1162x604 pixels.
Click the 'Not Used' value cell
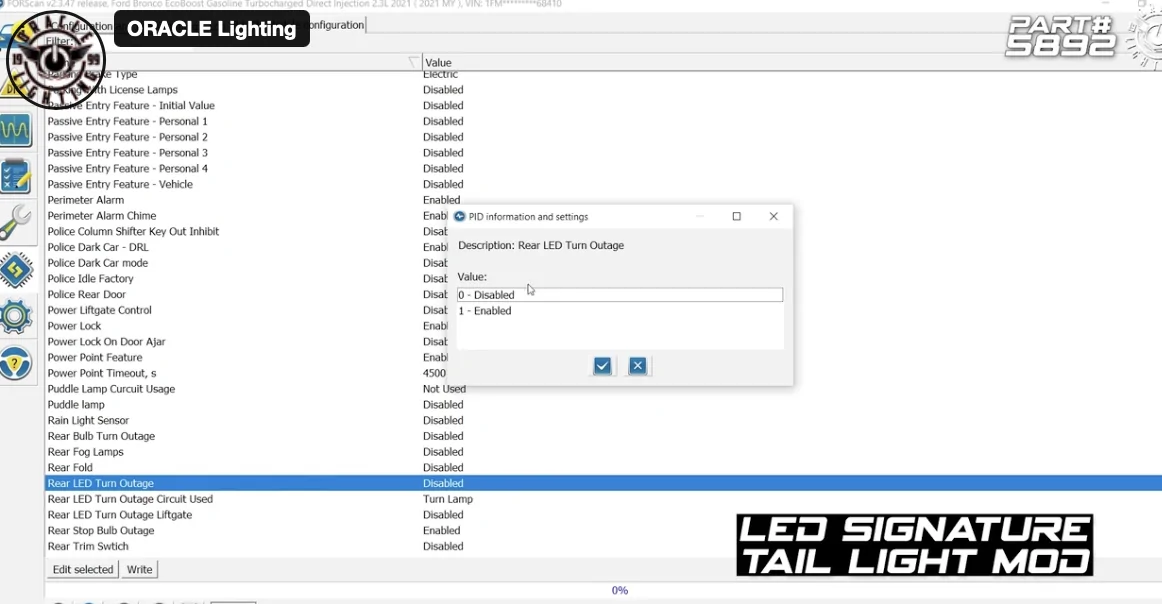pyautogui.click(x=444, y=389)
